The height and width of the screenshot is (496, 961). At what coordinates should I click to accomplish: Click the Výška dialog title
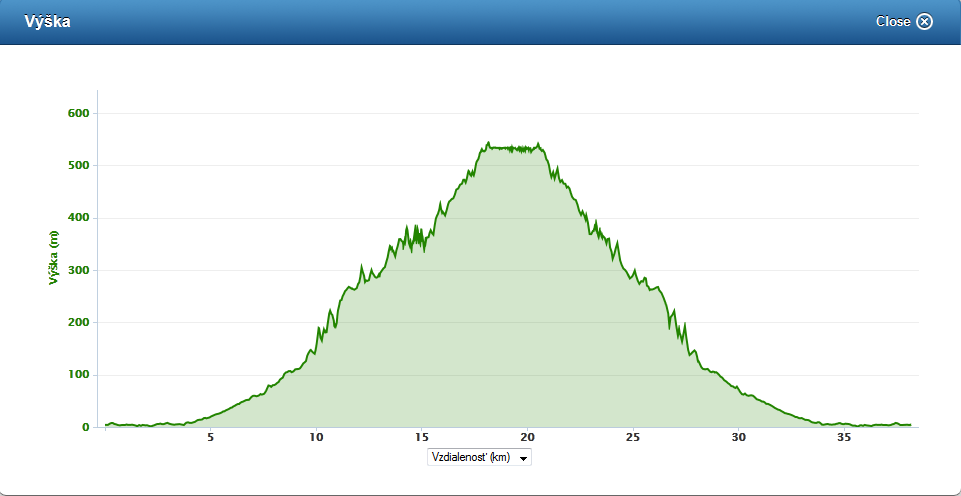[47, 21]
